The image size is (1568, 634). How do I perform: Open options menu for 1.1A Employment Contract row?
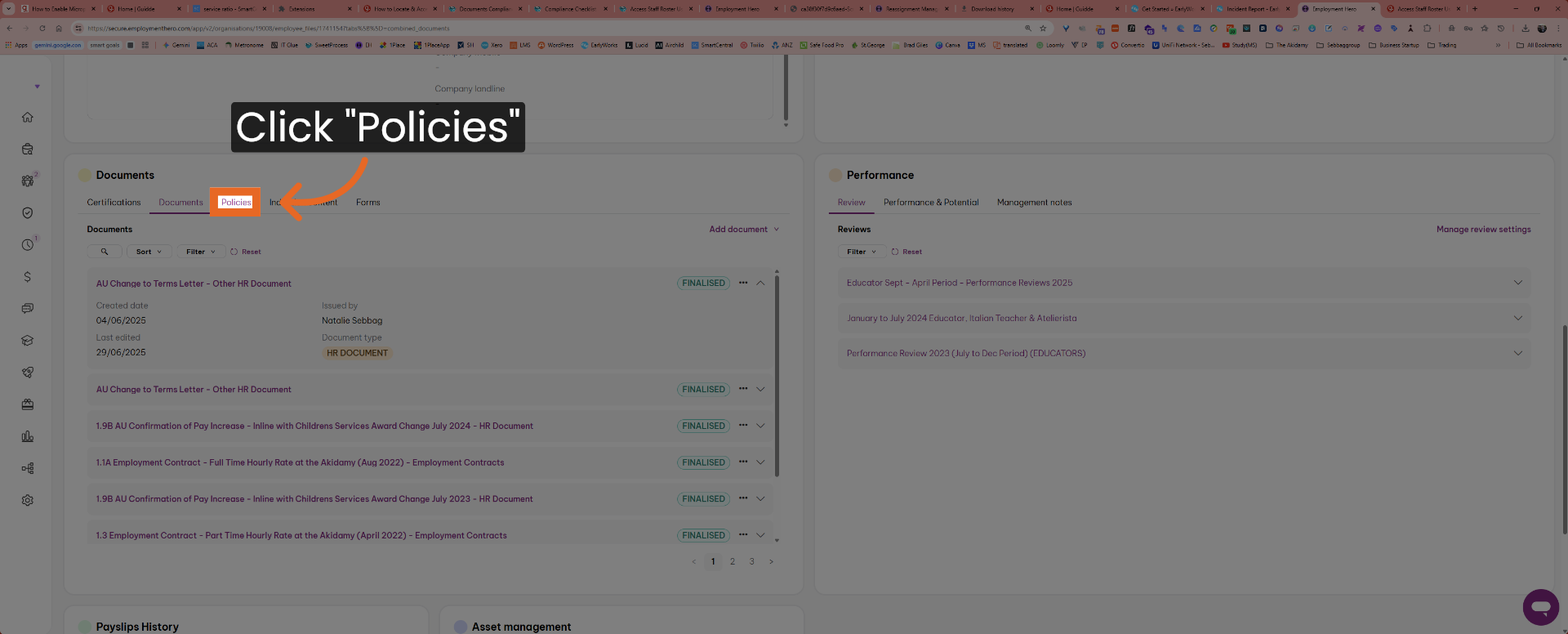coord(743,462)
